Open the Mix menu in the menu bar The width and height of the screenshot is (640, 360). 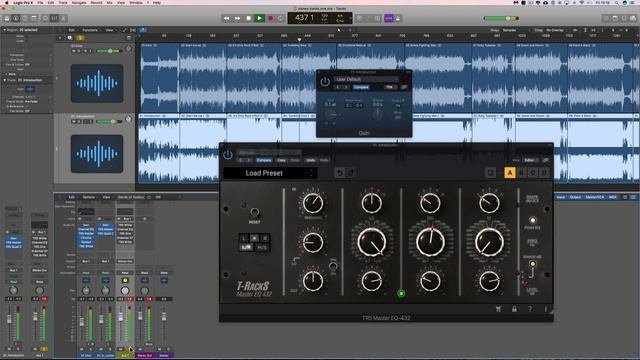(x=109, y=2)
